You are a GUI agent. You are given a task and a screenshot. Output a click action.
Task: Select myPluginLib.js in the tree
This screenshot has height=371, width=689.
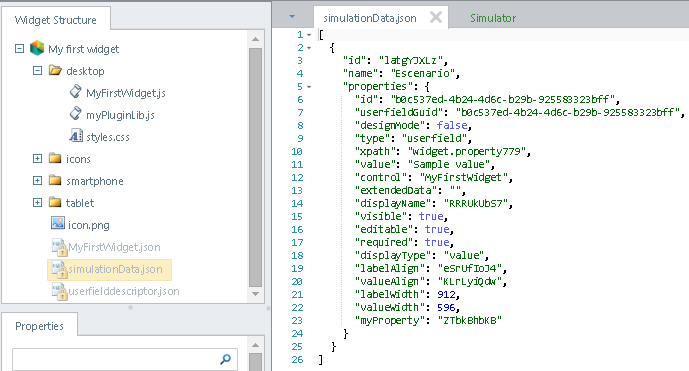[120, 115]
